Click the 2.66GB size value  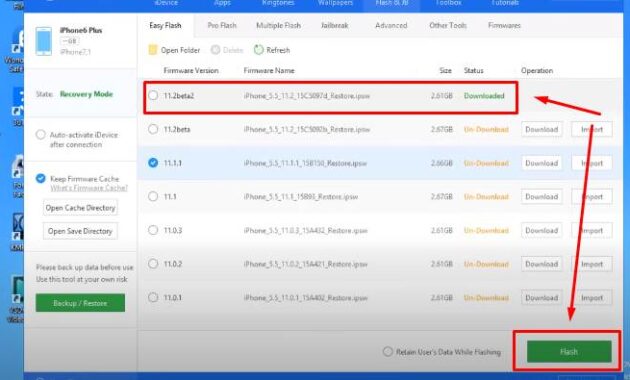[442, 163]
